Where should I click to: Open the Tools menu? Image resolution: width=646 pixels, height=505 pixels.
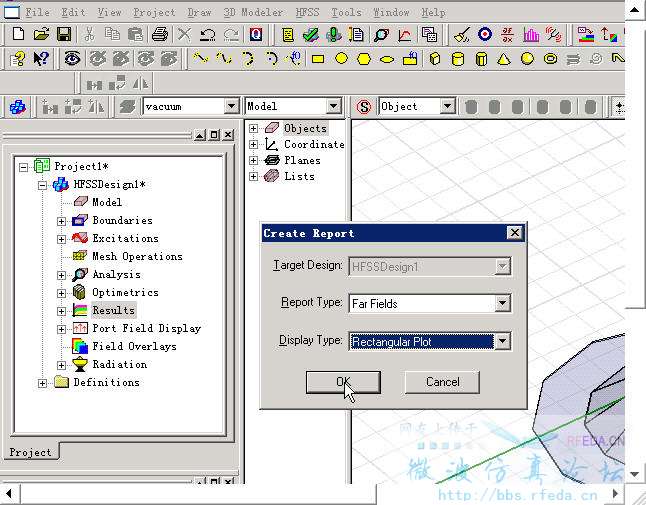346,12
